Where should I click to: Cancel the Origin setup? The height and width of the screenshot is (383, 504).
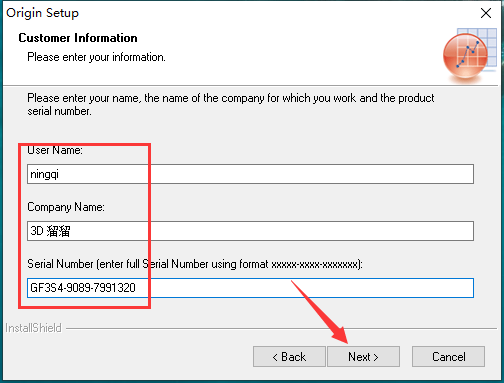tap(448, 357)
